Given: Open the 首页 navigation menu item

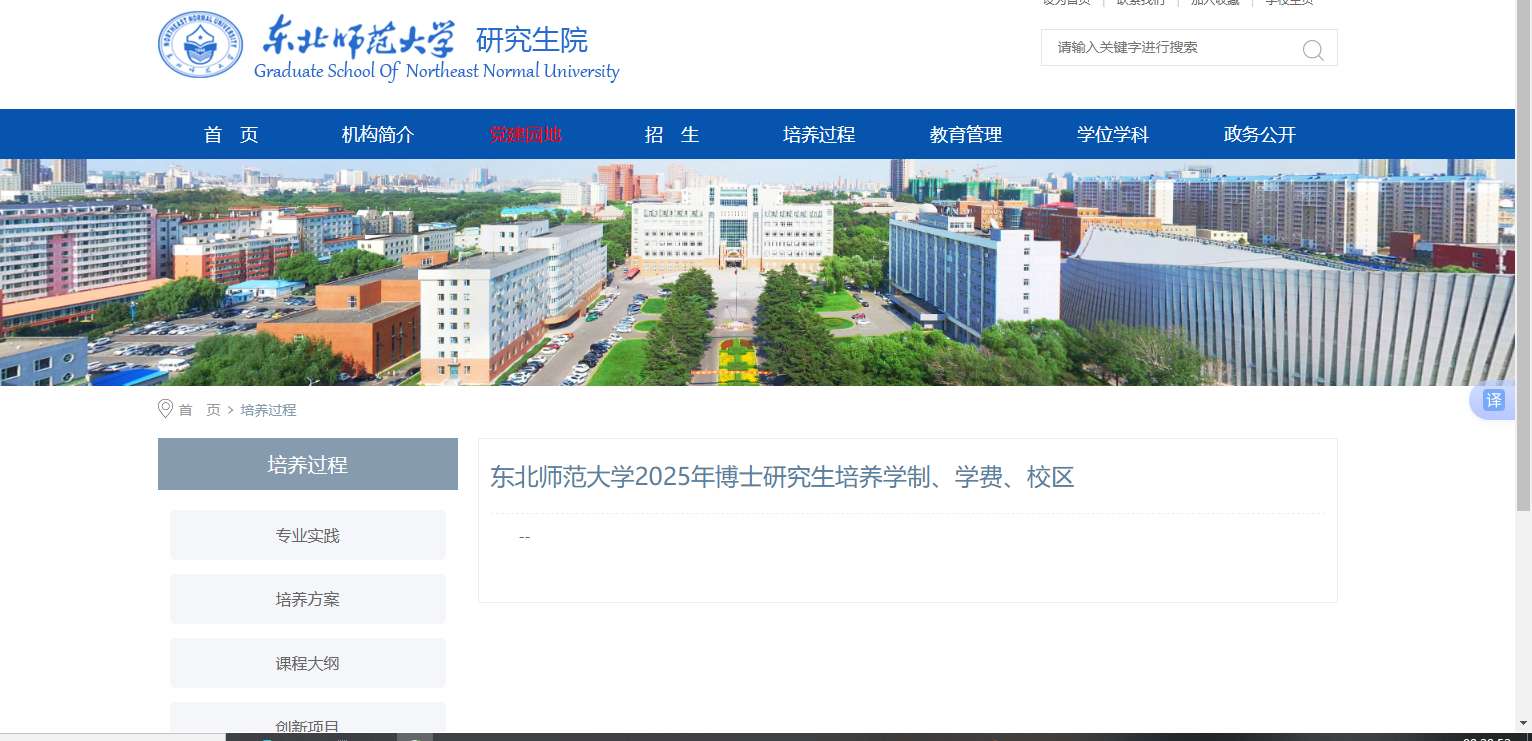Looking at the screenshot, I should 231,135.
